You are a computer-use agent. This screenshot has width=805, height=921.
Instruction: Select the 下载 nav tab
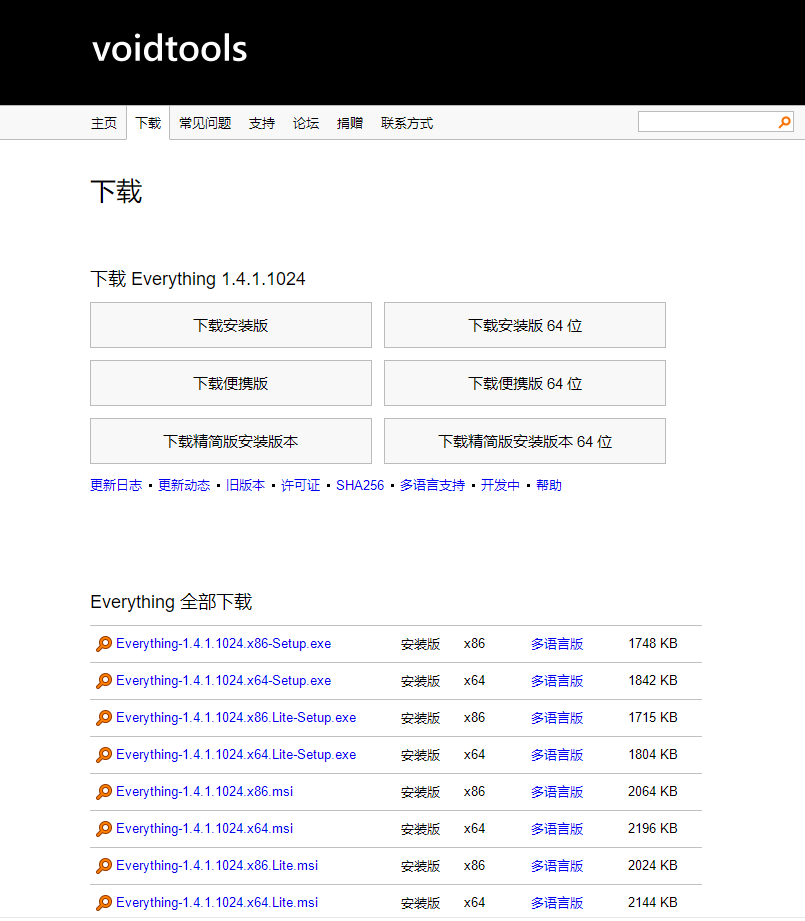(148, 123)
